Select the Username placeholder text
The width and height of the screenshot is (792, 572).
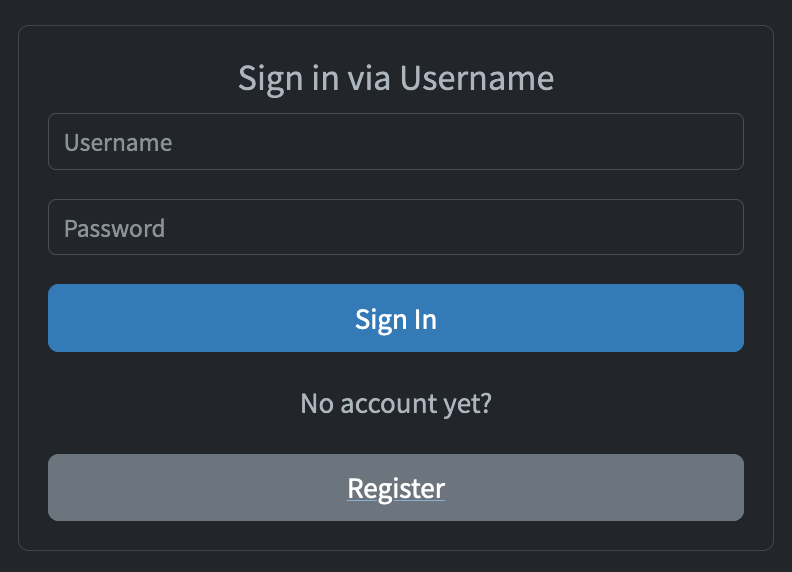click(x=118, y=142)
